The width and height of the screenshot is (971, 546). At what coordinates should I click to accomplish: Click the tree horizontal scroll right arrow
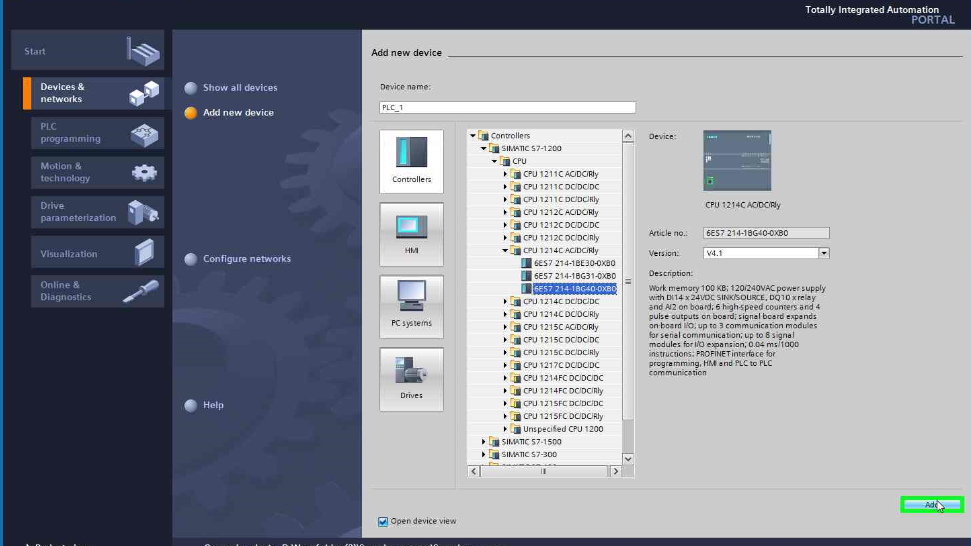click(x=616, y=472)
